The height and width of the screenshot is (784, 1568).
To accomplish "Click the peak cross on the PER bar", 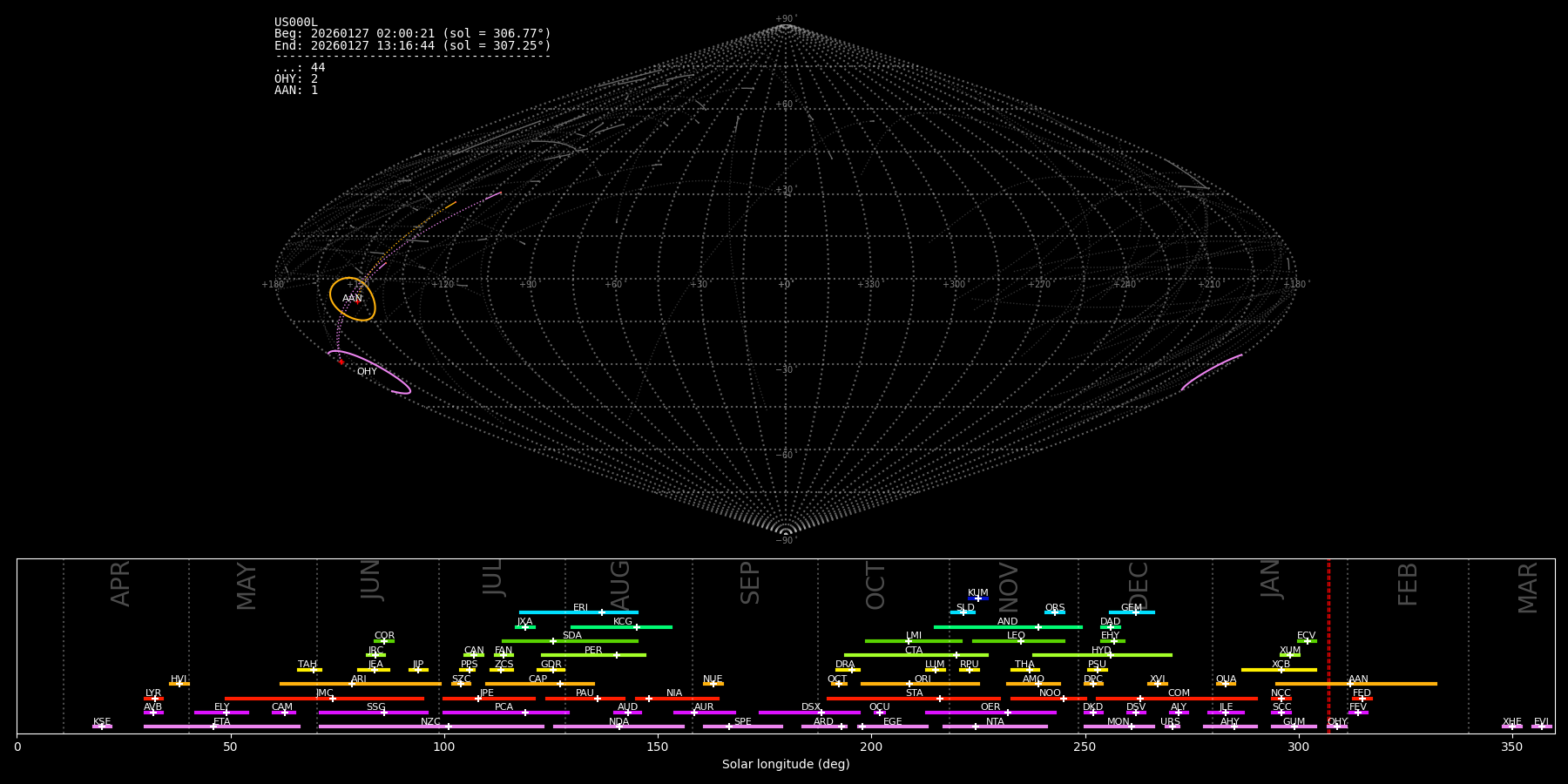I will click(x=617, y=655).
